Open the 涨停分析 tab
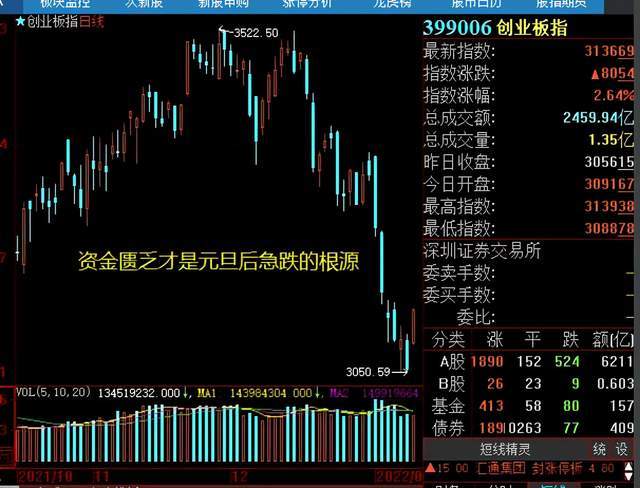Image resolution: width=640 pixels, height=488 pixels. tap(307, 4)
